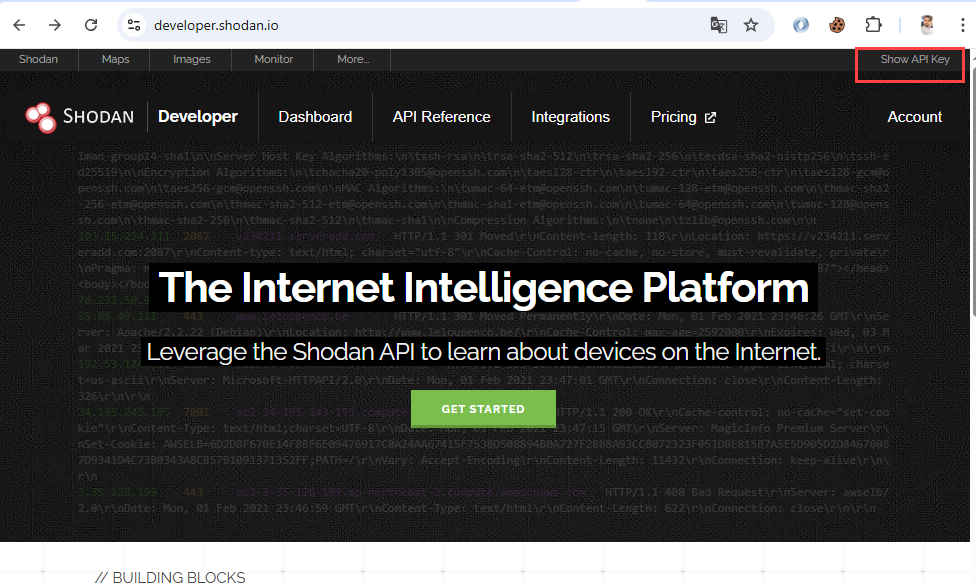This screenshot has height=584, width=976.
Task: Open Images in the top bar
Action: 192,59
